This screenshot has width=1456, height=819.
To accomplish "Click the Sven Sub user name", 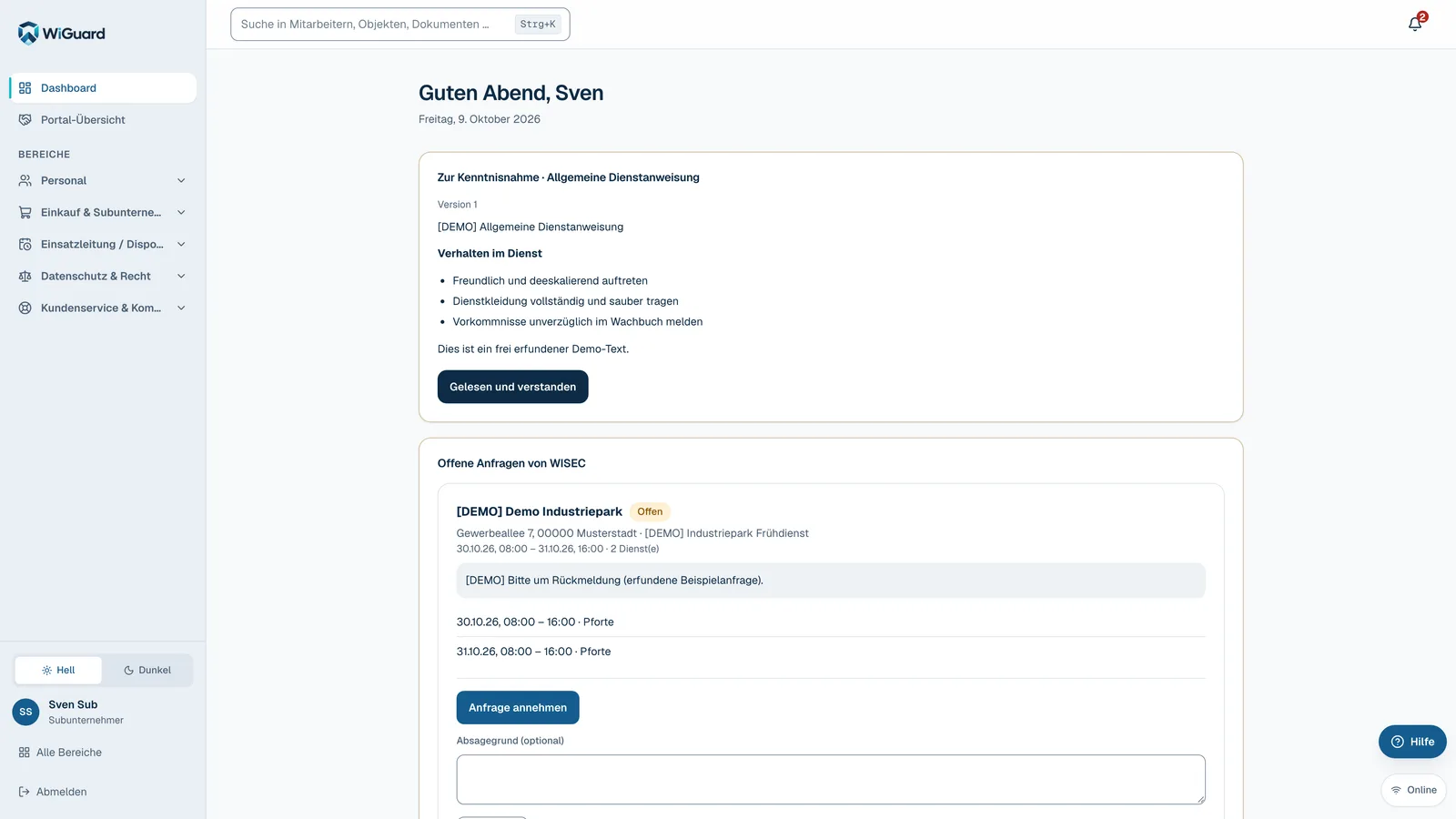I will click(x=73, y=704).
